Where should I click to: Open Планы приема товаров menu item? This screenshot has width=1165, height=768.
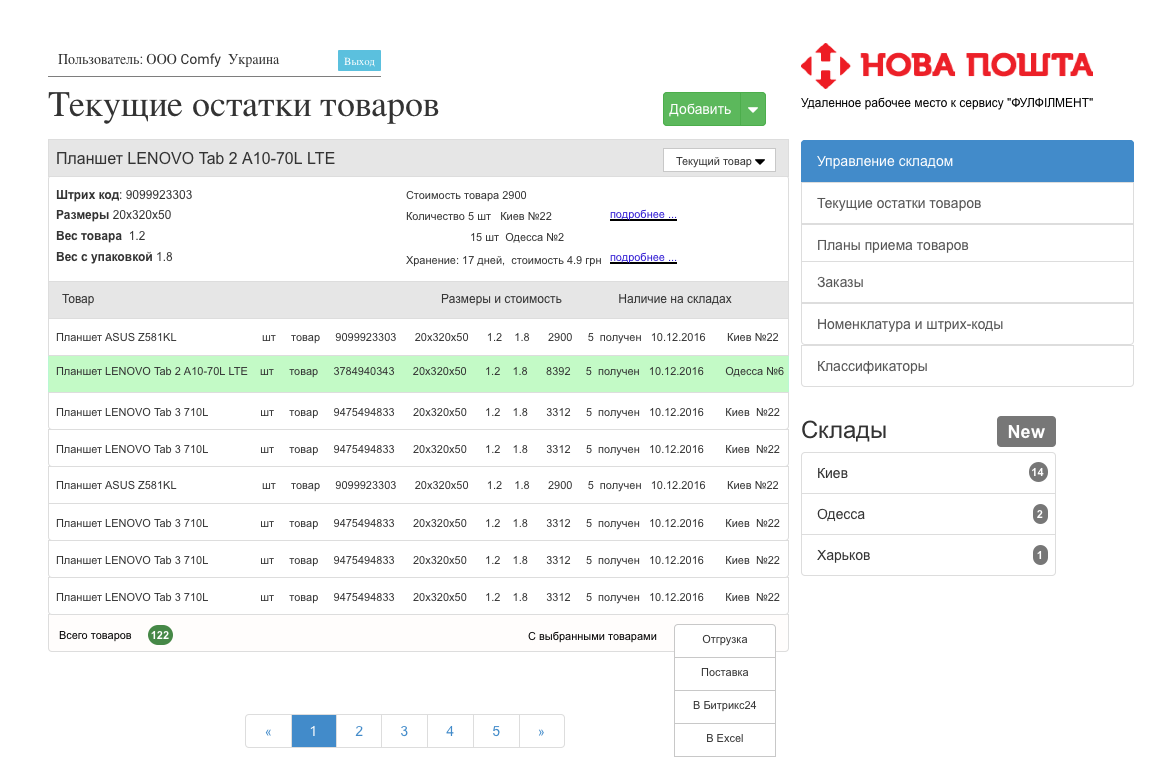click(x=967, y=245)
